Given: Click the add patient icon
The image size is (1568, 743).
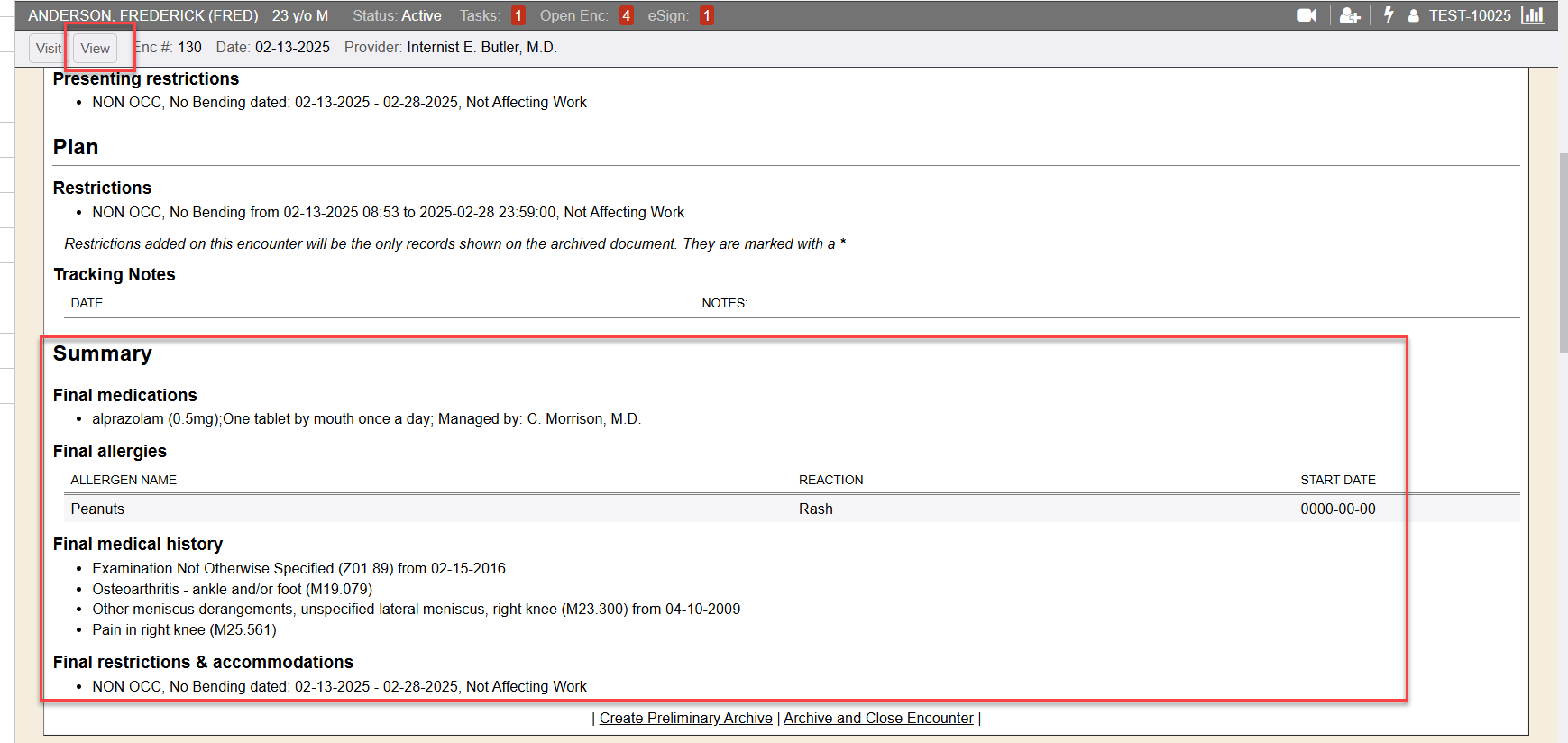Looking at the screenshot, I should [1349, 15].
